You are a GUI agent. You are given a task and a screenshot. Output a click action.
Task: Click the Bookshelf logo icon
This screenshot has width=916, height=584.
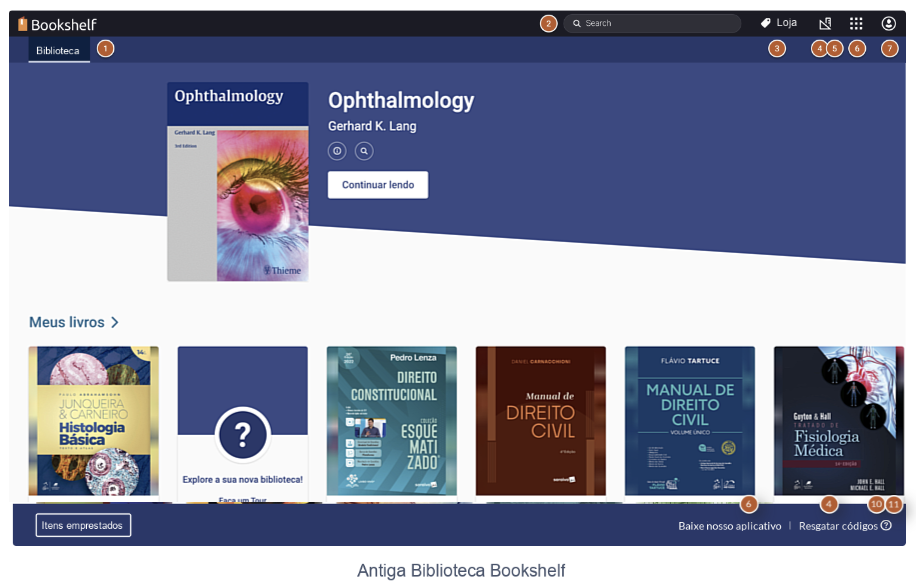click(23, 25)
